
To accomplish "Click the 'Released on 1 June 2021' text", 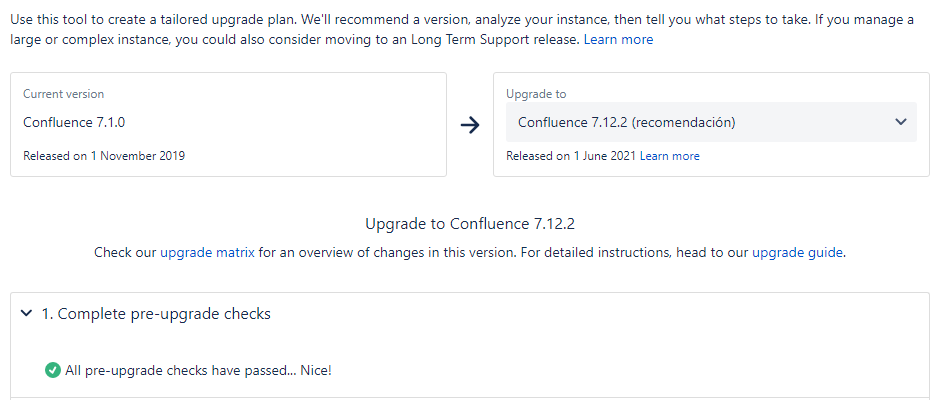I will [571, 156].
